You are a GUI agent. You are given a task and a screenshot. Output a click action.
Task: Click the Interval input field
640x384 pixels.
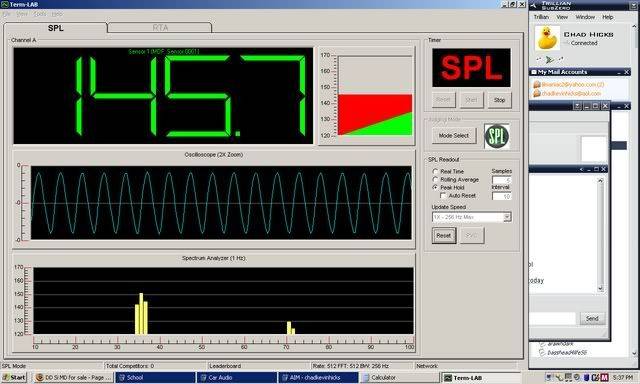pyautogui.click(x=502, y=196)
